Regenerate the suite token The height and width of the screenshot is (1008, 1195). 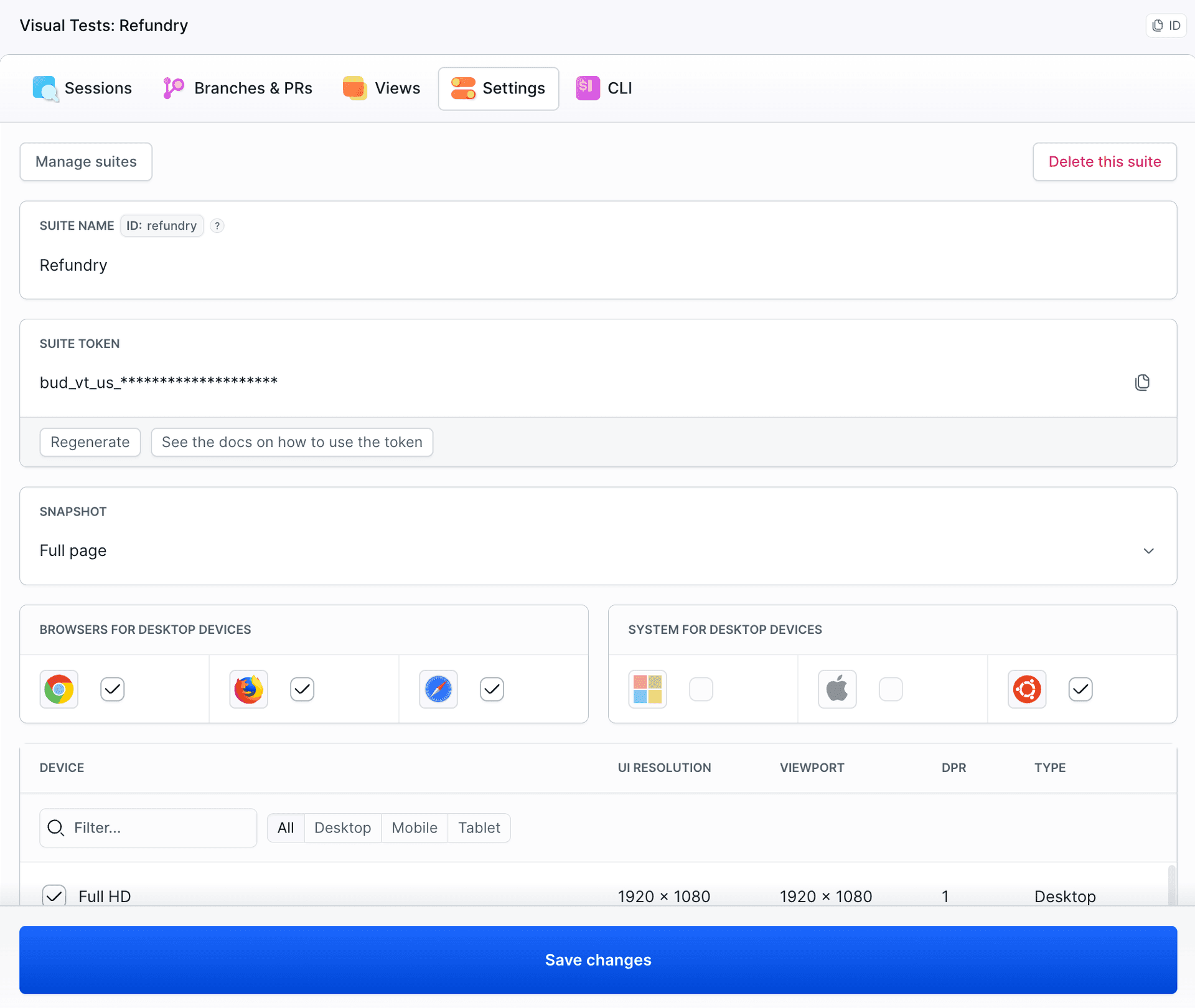point(90,442)
